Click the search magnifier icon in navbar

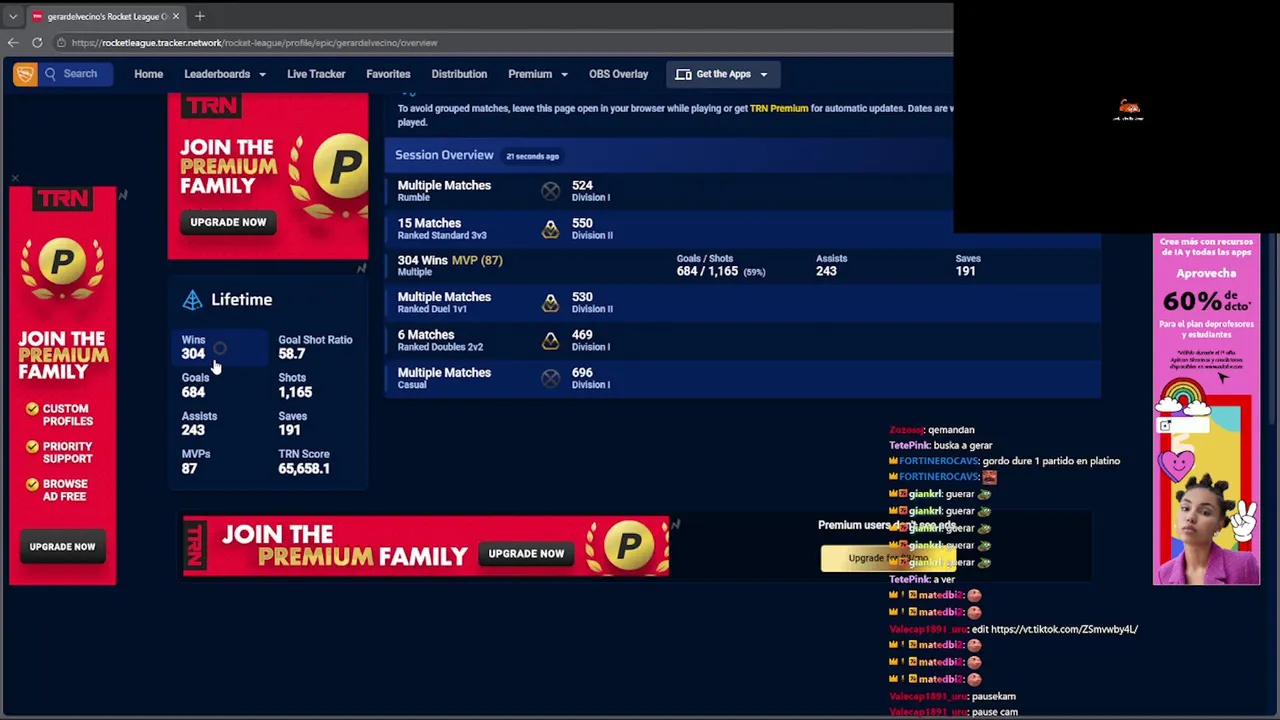pyautogui.click(x=50, y=74)
